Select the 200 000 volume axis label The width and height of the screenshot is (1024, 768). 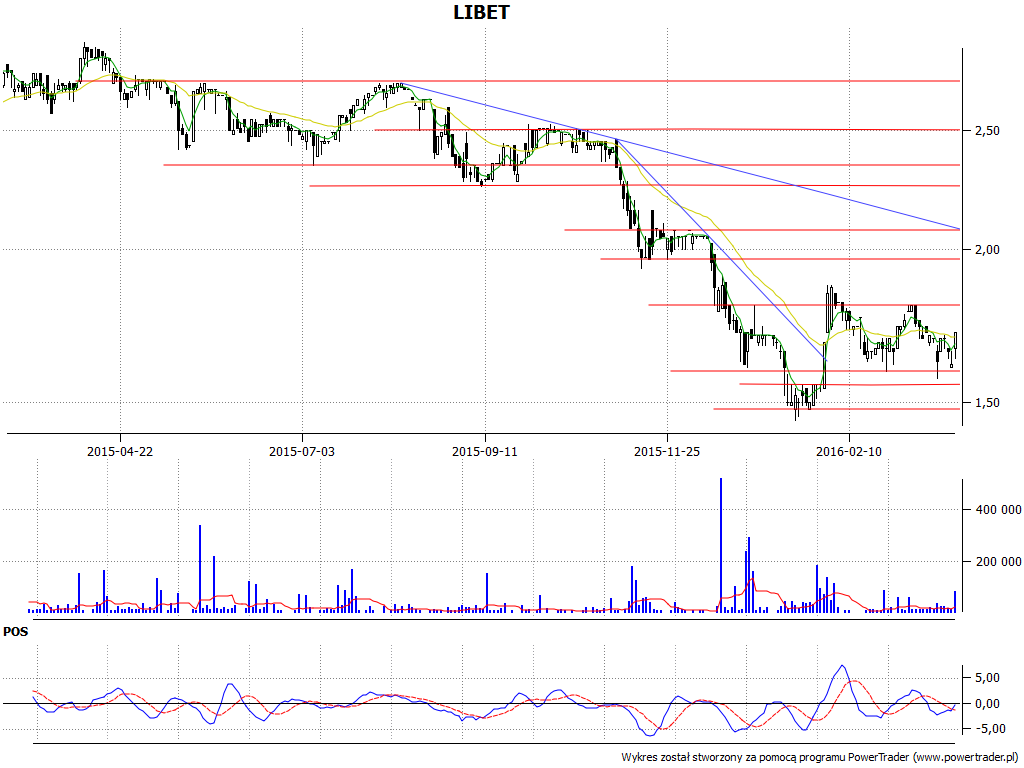pyautogui.click(x=998, y=562)
